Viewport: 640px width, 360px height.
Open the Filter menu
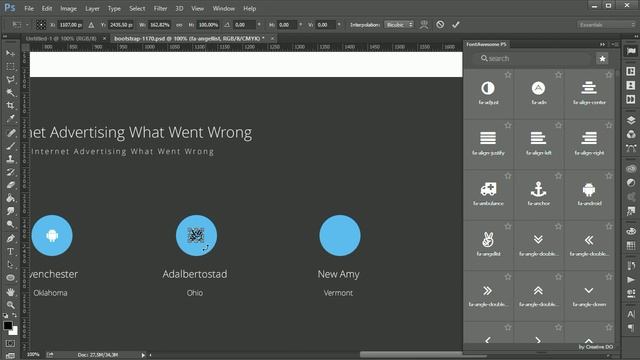tap(160, 8)
